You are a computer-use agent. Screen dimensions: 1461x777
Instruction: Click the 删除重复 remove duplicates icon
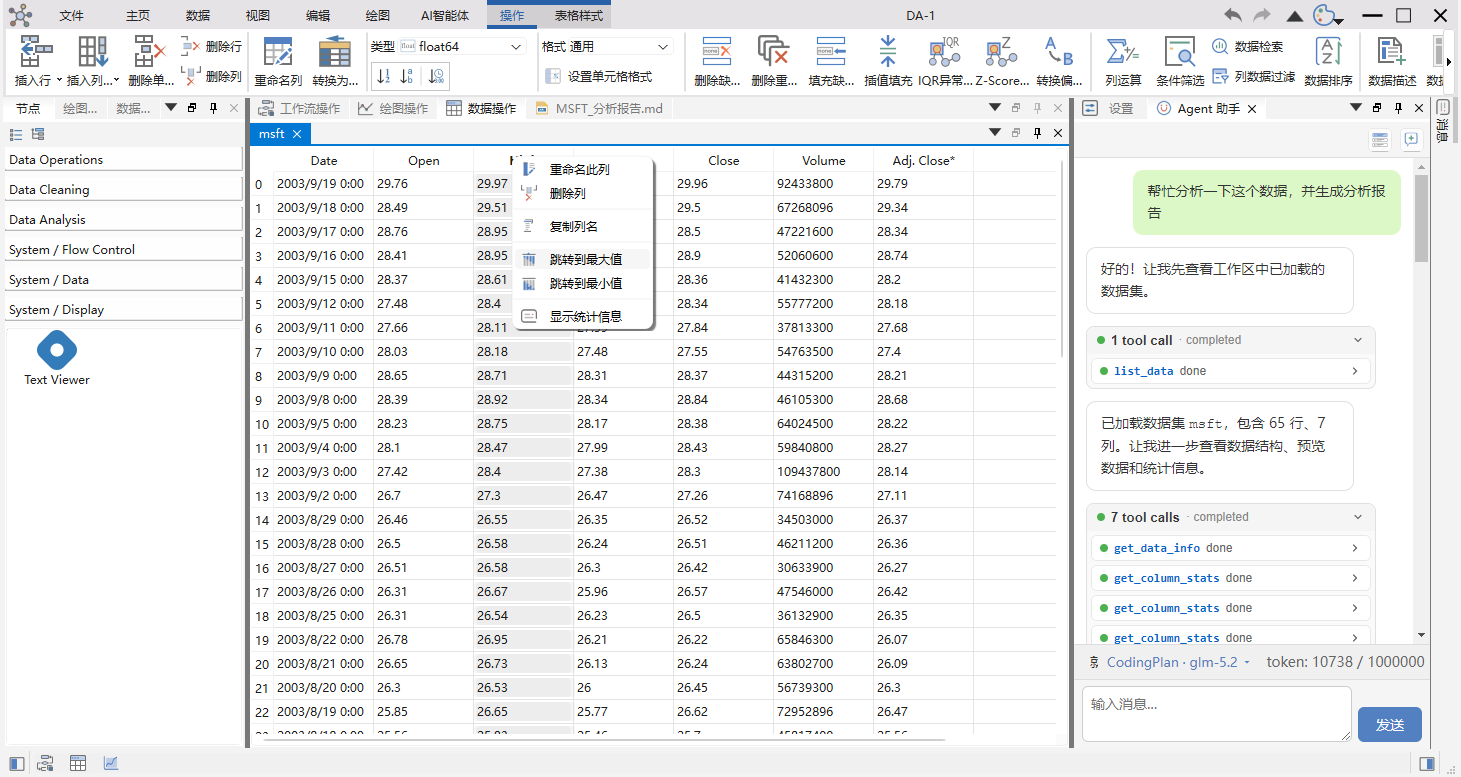coord(774,52)
